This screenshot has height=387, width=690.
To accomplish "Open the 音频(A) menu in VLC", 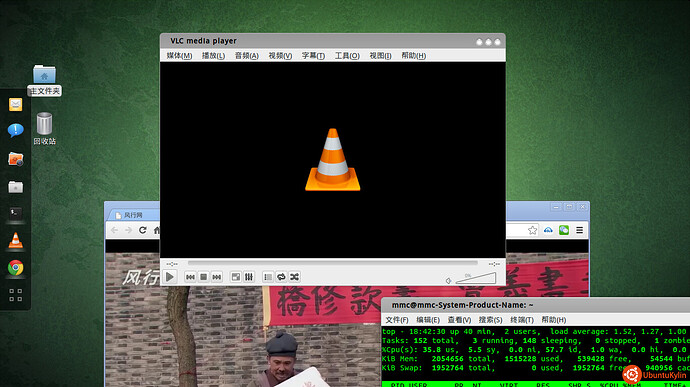I will coord(246,55).
